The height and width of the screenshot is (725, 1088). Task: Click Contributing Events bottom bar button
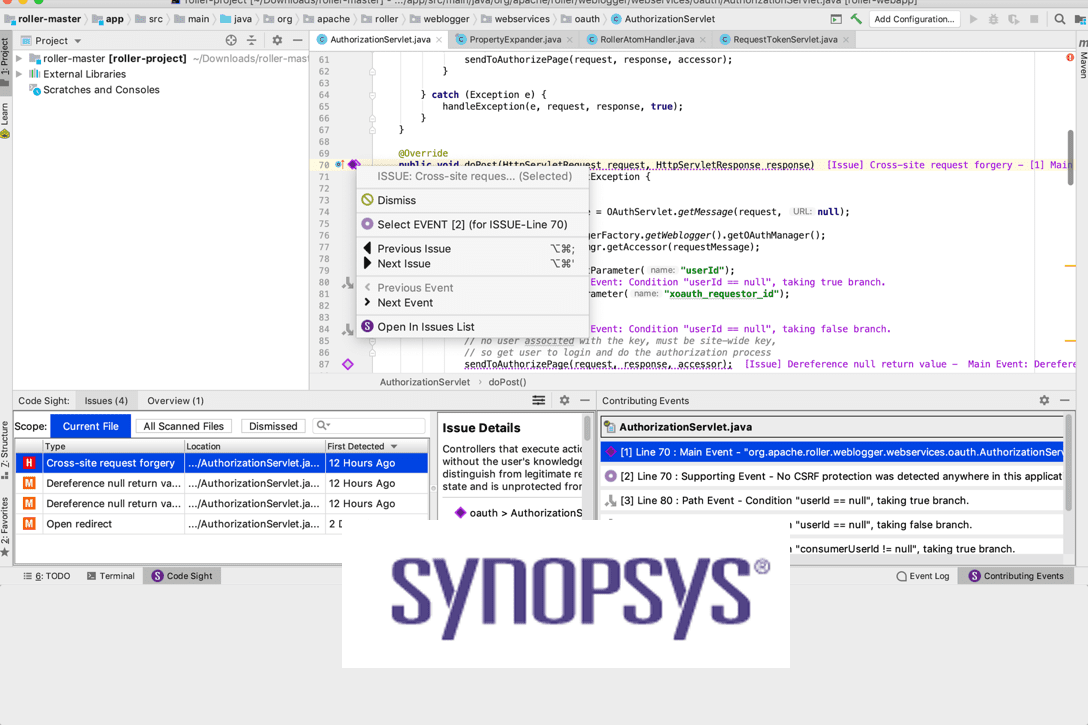[x=1017, y=576]
